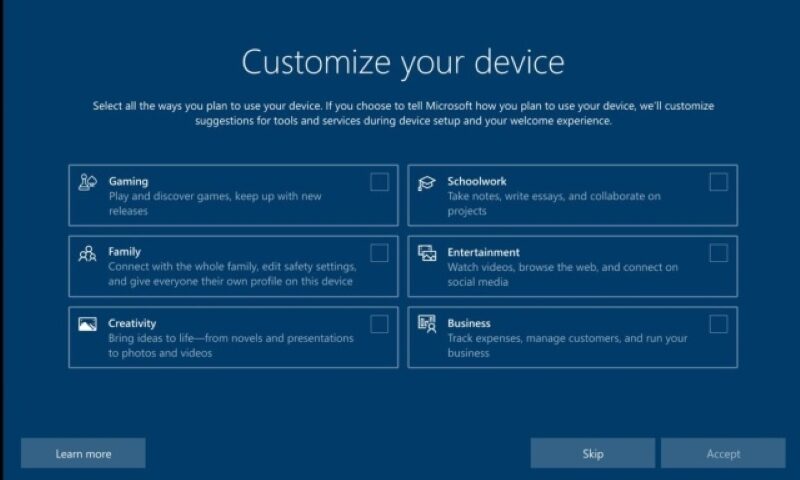The width and height of the screenshot is (800, 480).
Task: Enable the Family checkbox
Action: coord(379,253)
